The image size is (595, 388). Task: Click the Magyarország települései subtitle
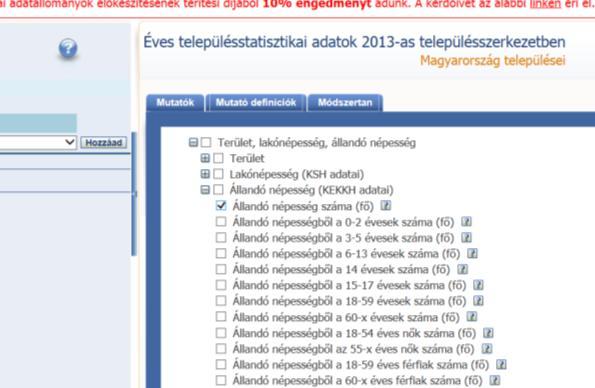tap(493, 61)
